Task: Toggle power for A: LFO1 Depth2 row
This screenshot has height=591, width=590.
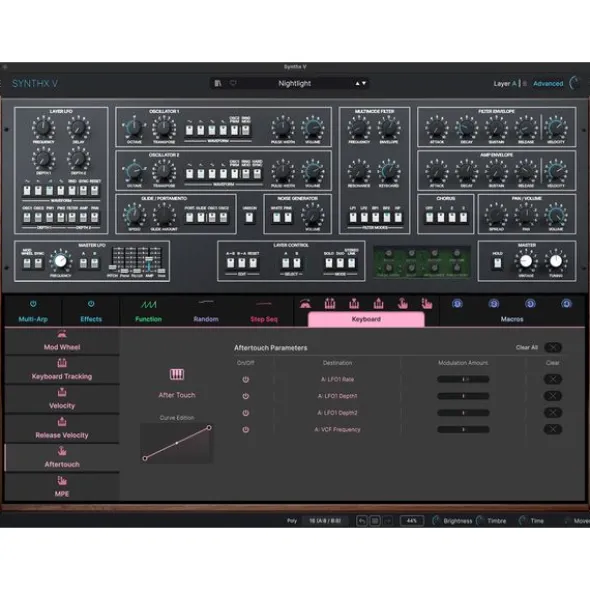Action: (245, 413)
